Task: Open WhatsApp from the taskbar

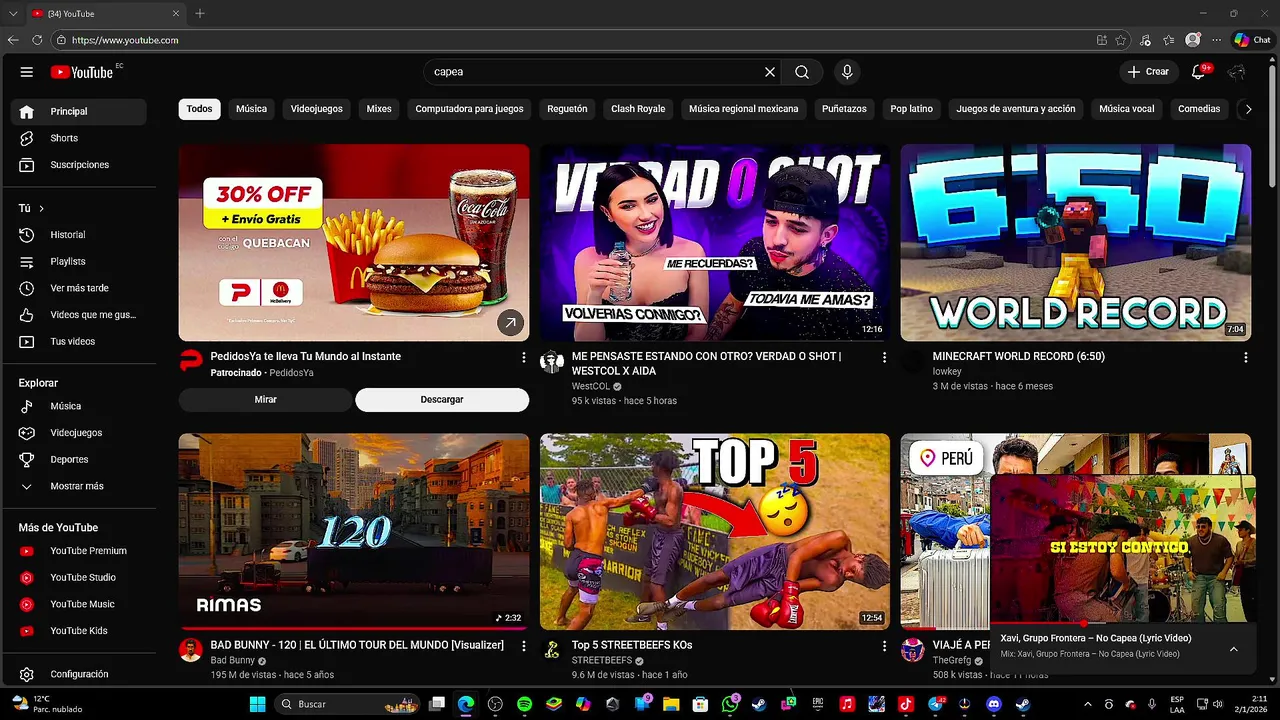Action: [730, 704]
